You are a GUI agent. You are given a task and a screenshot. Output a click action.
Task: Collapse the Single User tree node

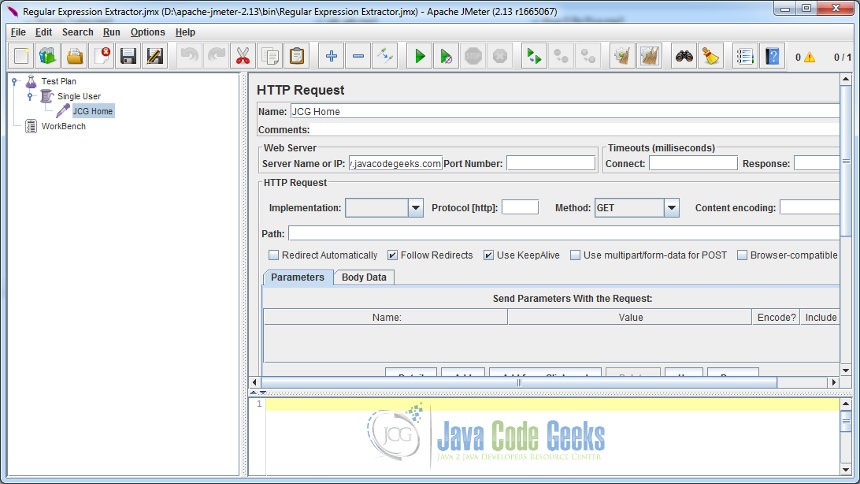30,96
